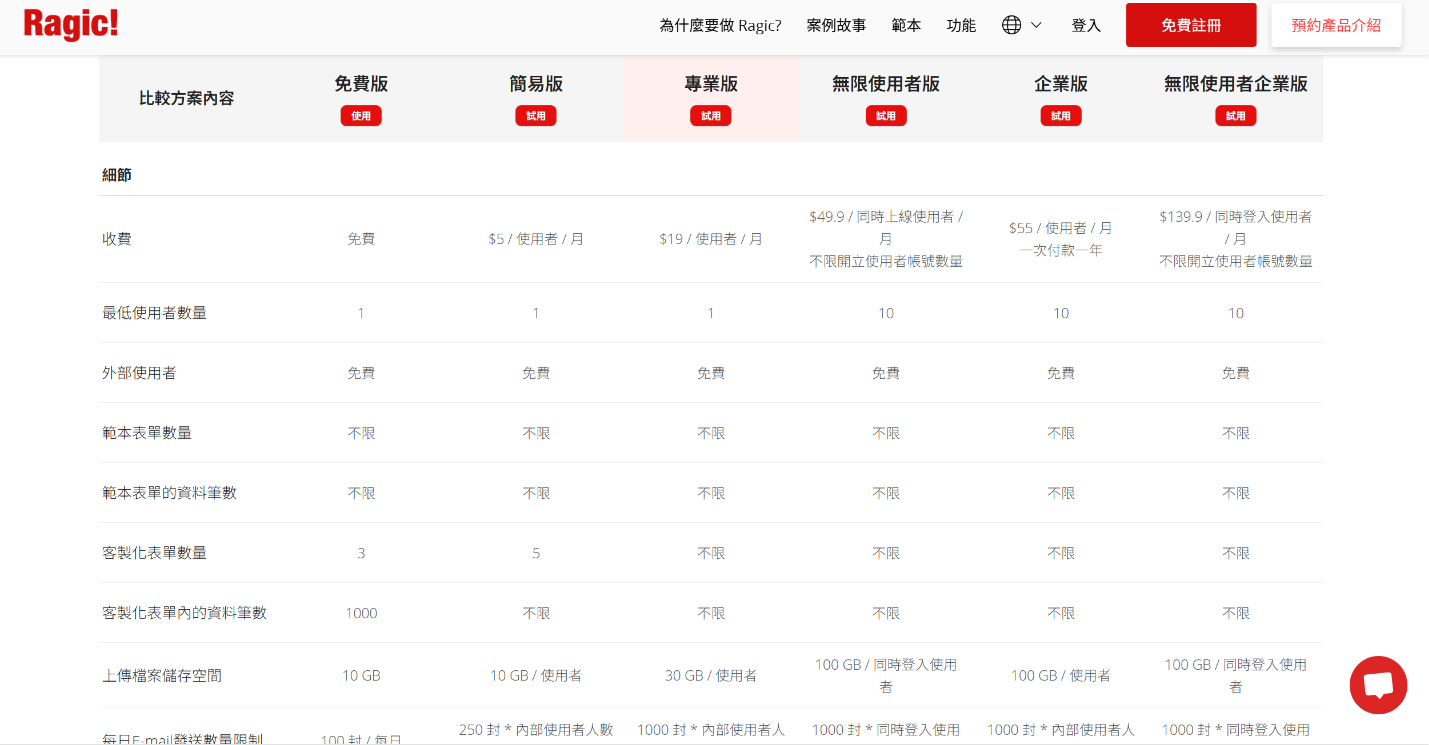Click the 試用 button under 專業版
Screen dimensions: 1429x745
click(x=711, y=116)
